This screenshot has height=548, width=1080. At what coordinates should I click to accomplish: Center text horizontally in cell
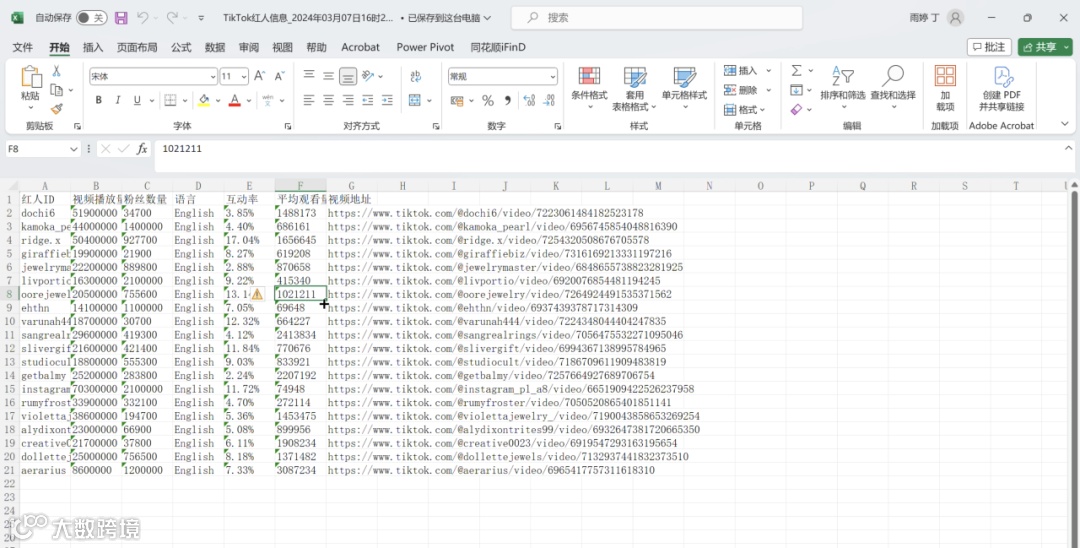329,101
